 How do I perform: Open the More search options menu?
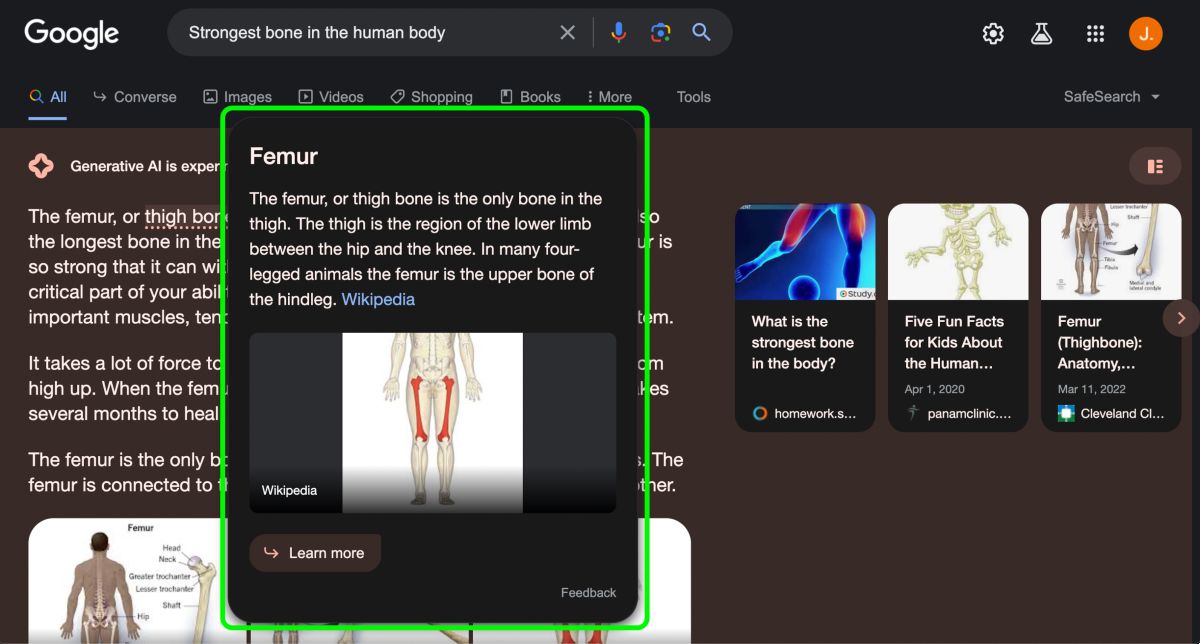pyautogui.click(x=609, y=97)
